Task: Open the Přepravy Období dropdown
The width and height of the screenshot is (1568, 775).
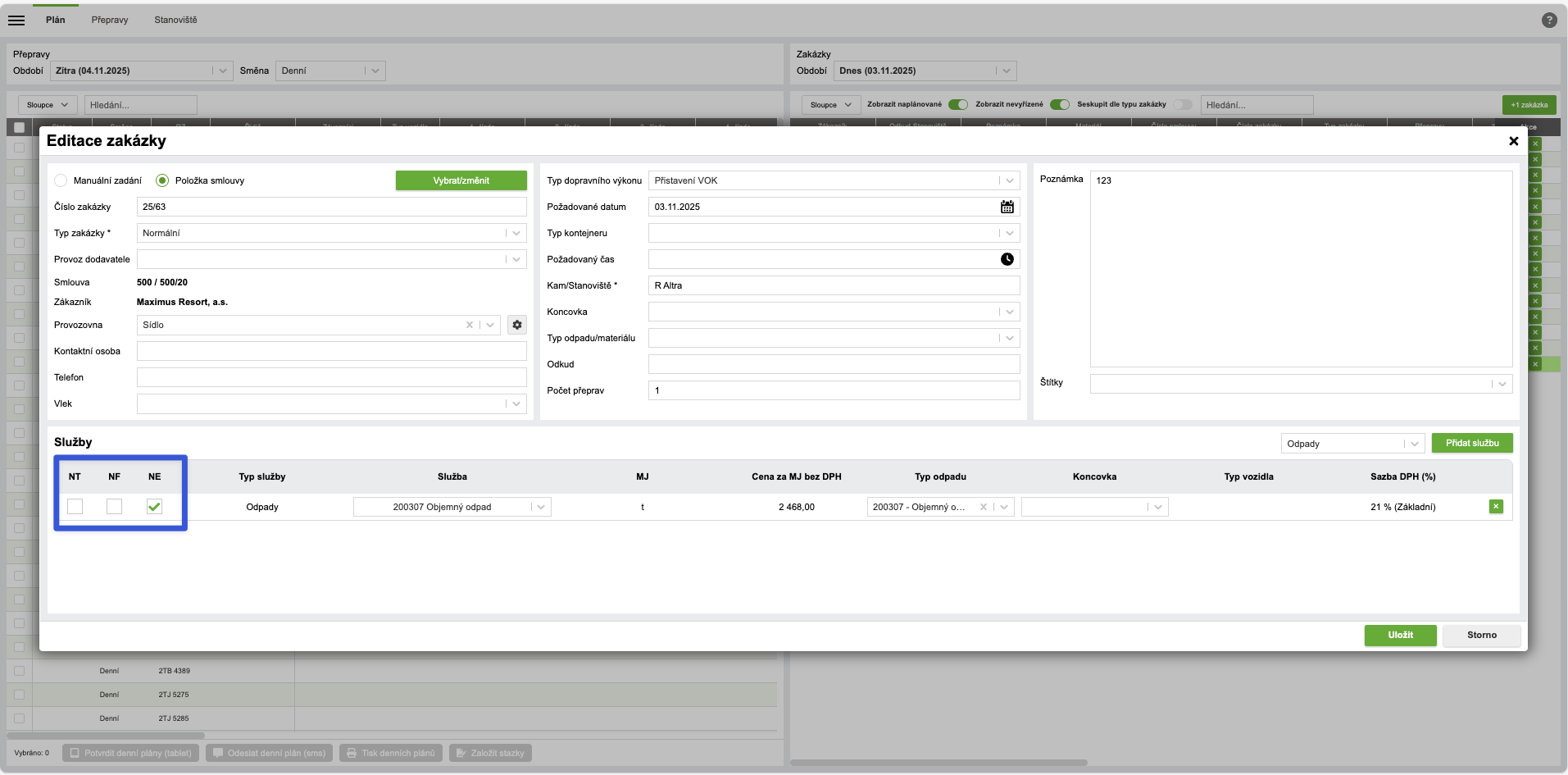Action: (x=142, y=71)
